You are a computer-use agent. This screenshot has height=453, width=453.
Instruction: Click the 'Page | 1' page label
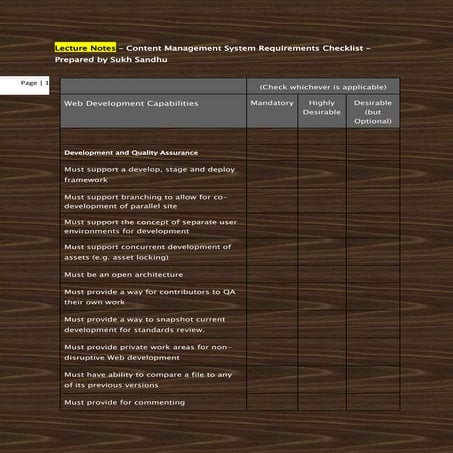click(x=35, y=83)
